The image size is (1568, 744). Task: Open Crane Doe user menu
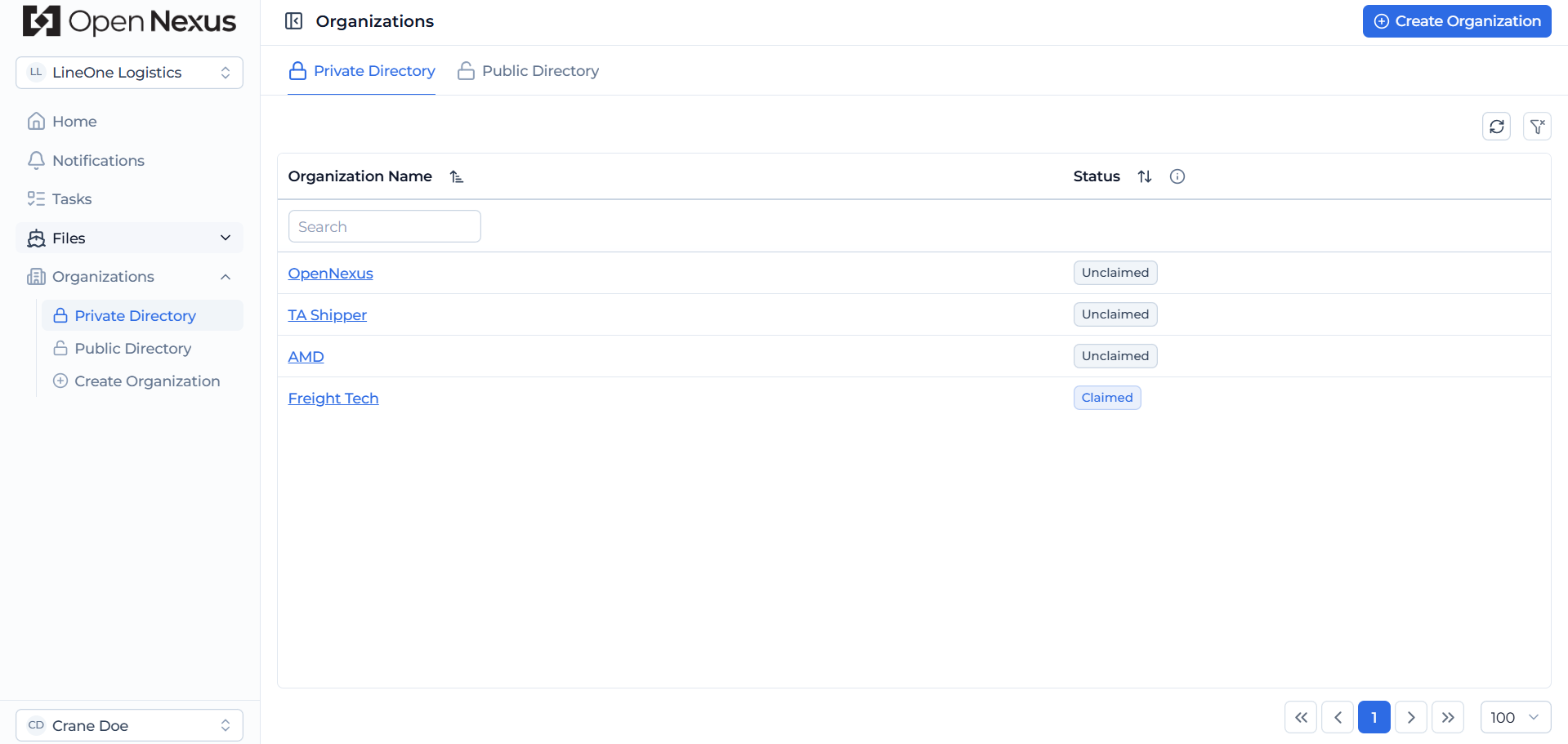129,725
